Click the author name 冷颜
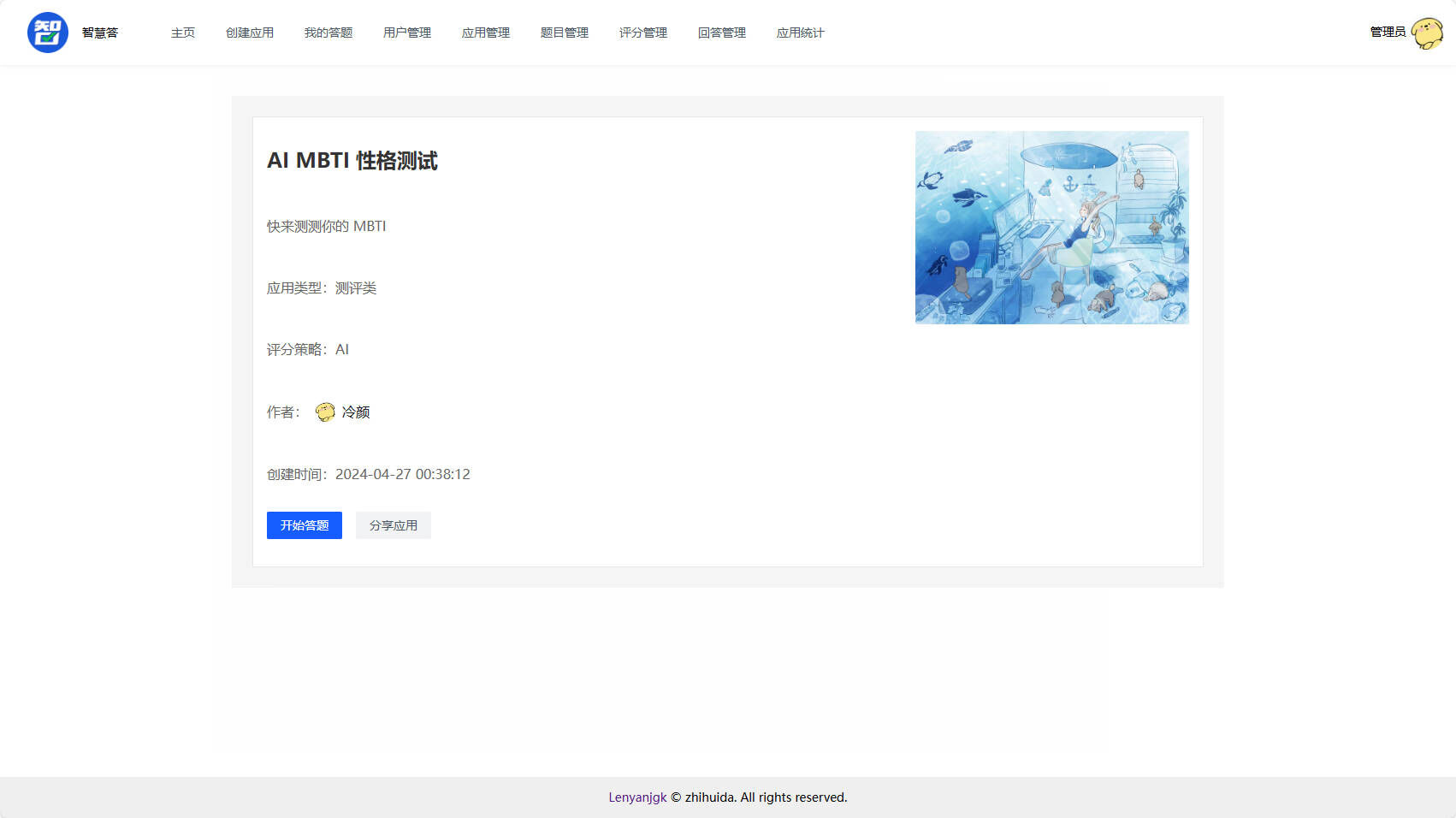The image size is (1456, 818). 356,412
